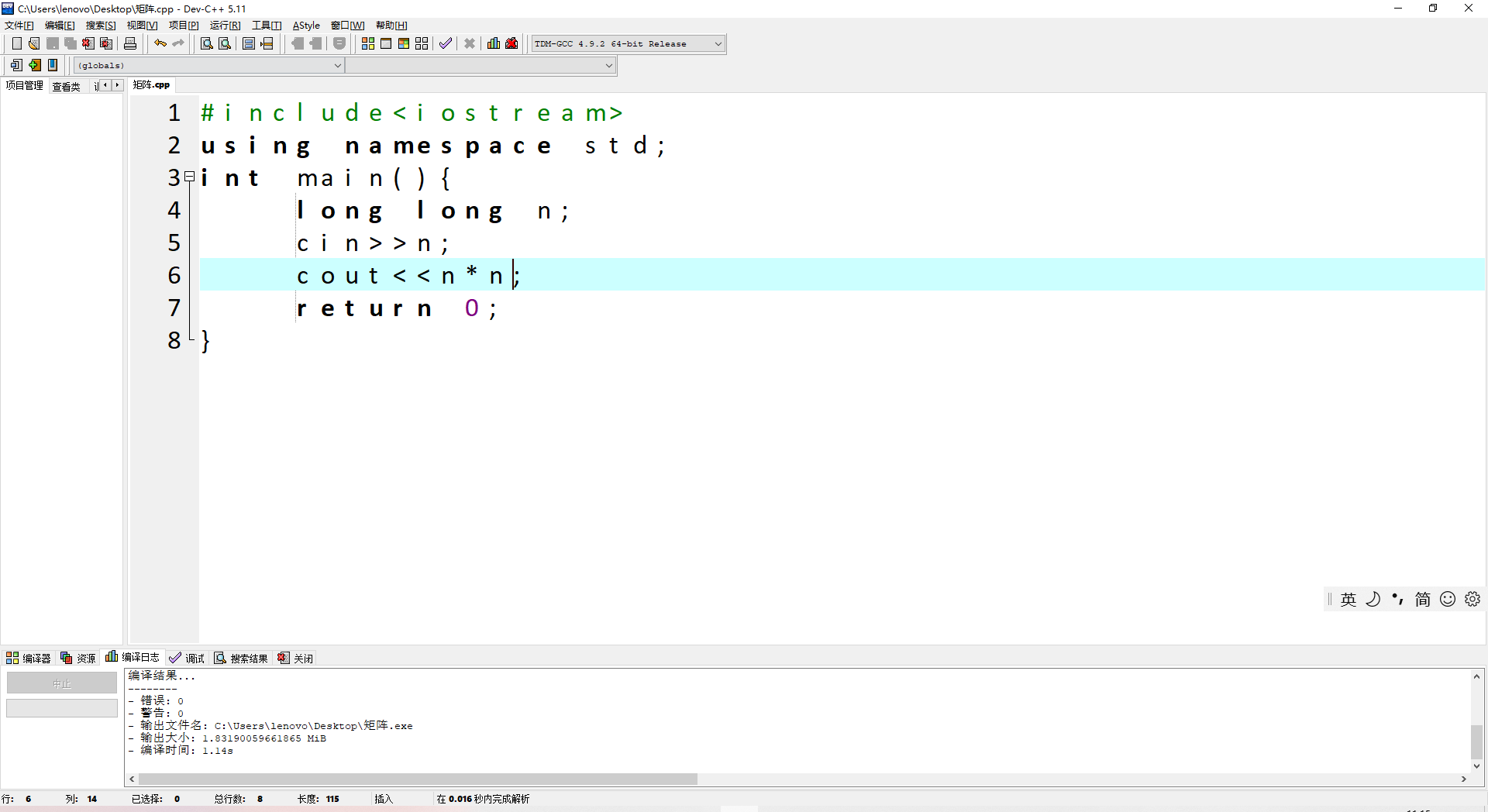This screenshot has width=1488, height=812.
Task: Click the New file icon
Action: [16, 43]
